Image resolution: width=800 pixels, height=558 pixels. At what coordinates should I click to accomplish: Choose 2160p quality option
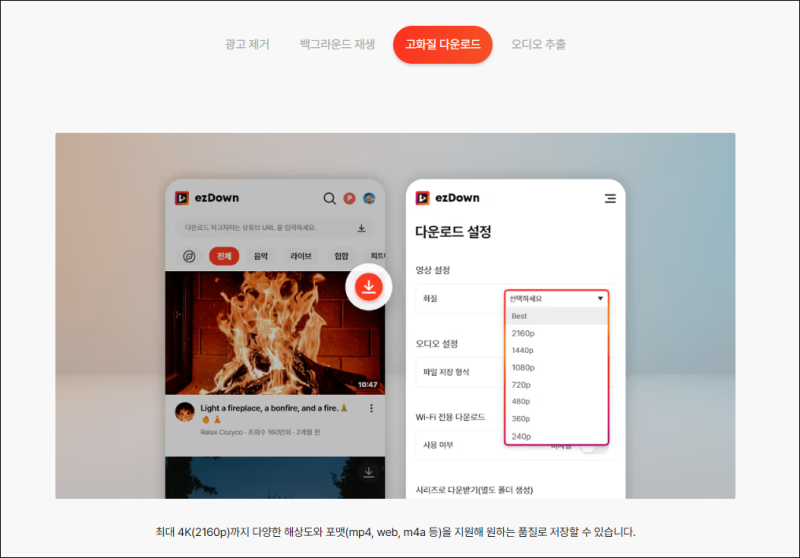pyautogui.click(x=556, y=333)
